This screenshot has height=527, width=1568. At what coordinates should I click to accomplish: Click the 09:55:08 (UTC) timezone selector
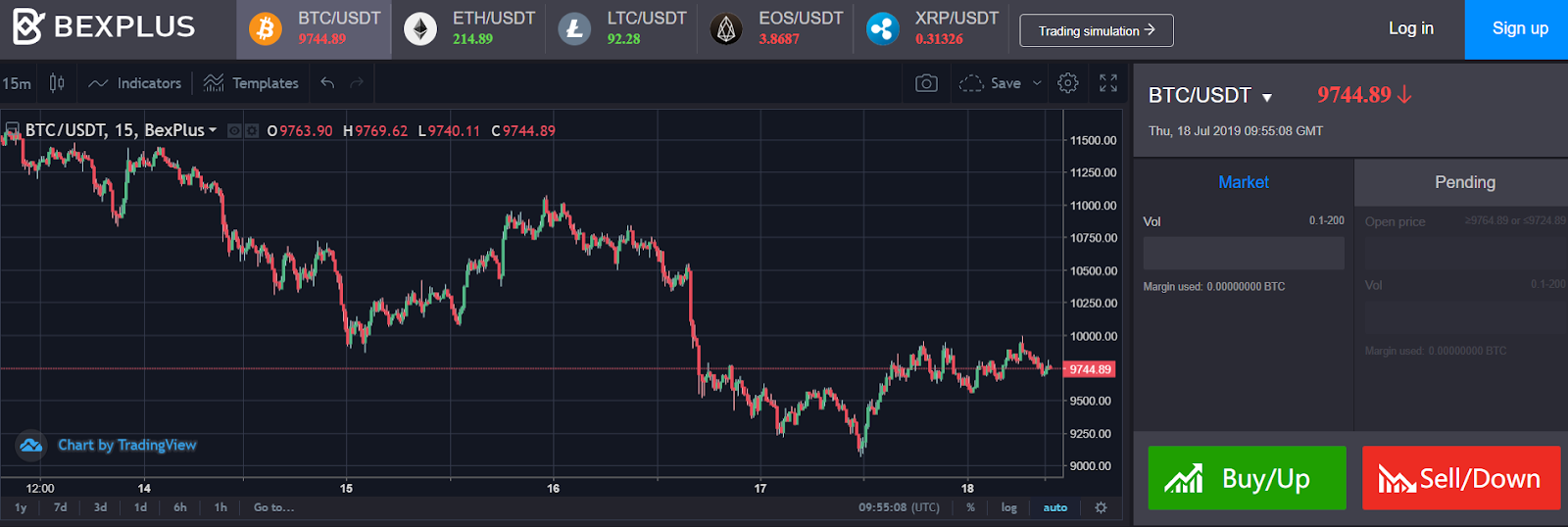point(899,507)
